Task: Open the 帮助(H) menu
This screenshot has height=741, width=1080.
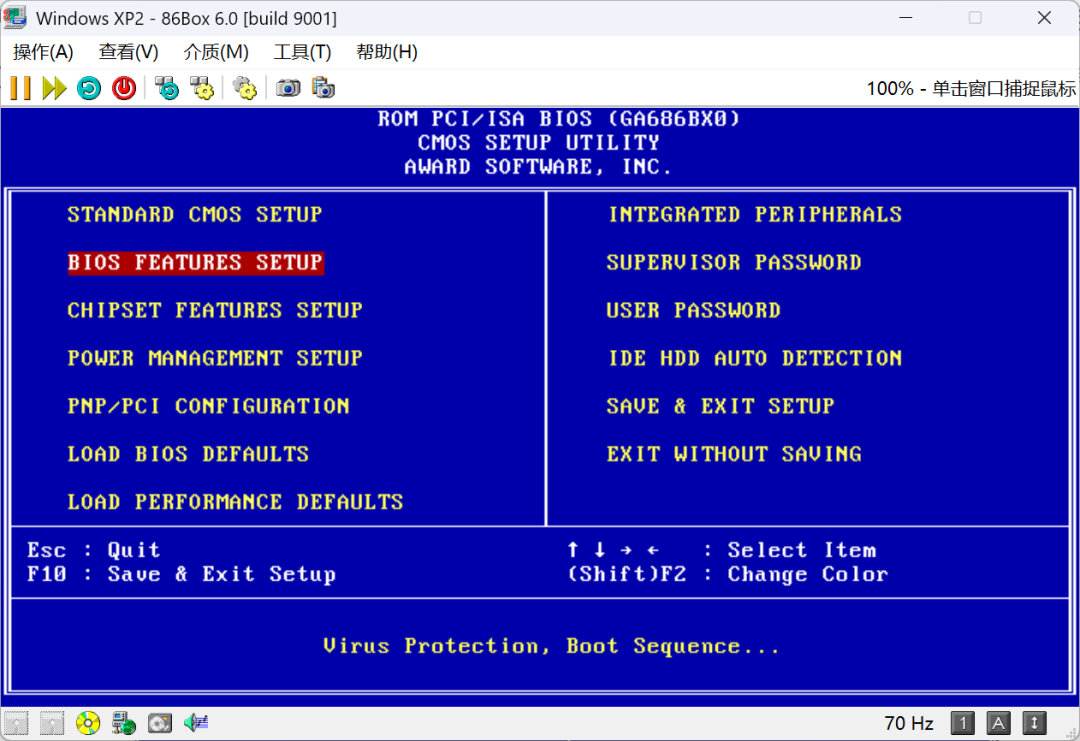Action: [386, 52]
